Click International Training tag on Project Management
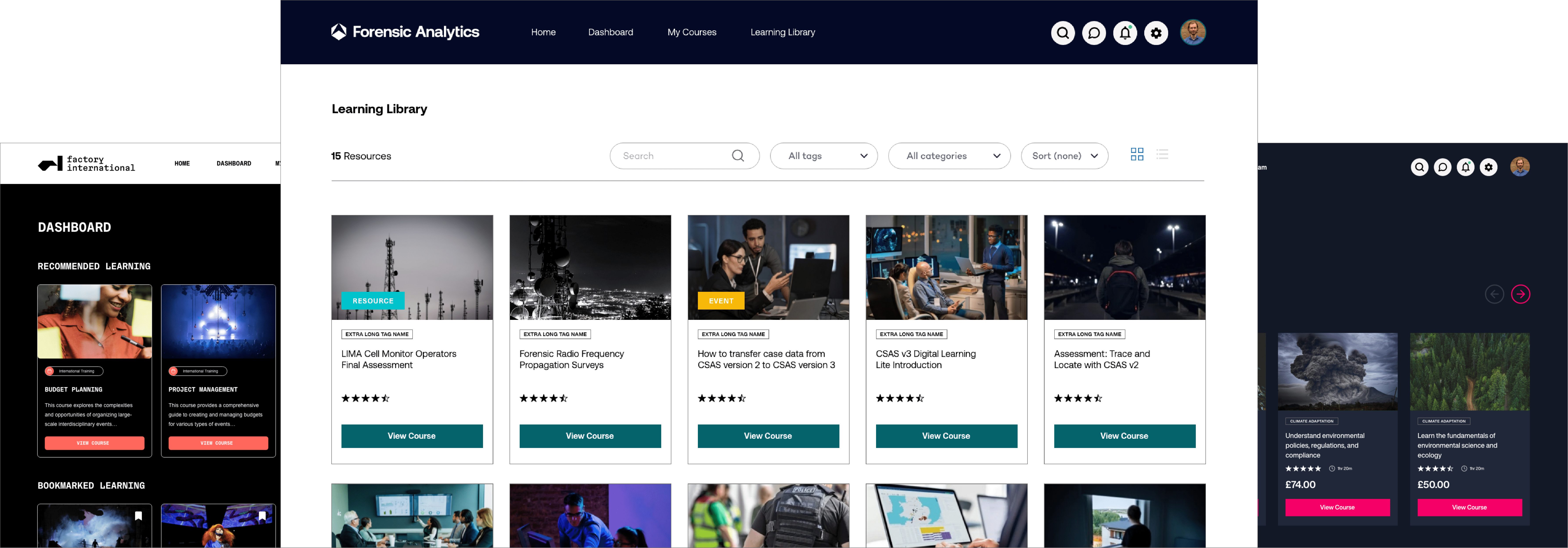This screenshot has height=548, width=1568. point(198,371)
